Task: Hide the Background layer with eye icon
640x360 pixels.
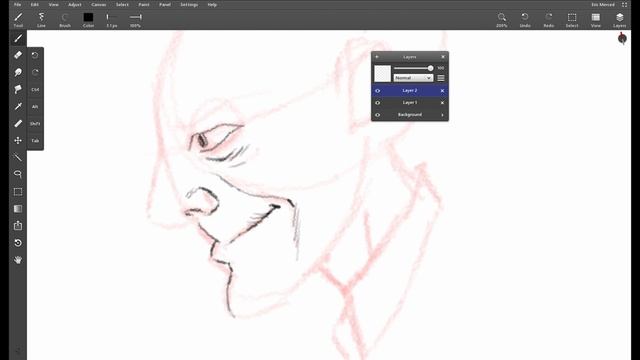Action: (378, 115)
